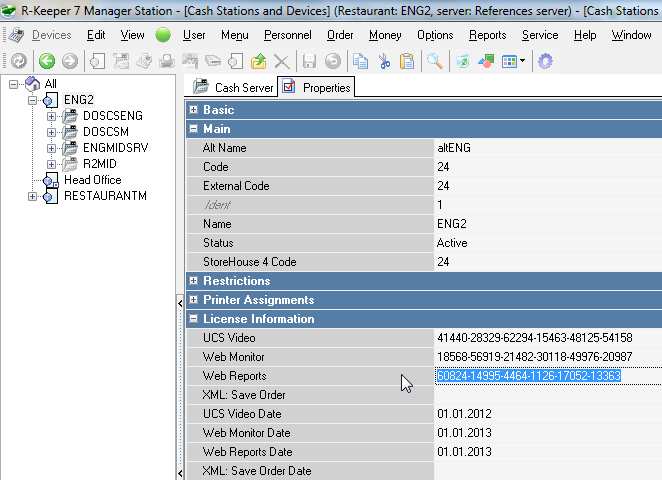Click the grid view toolbar icon
The image size is (662, 480).
coord(509,62)
